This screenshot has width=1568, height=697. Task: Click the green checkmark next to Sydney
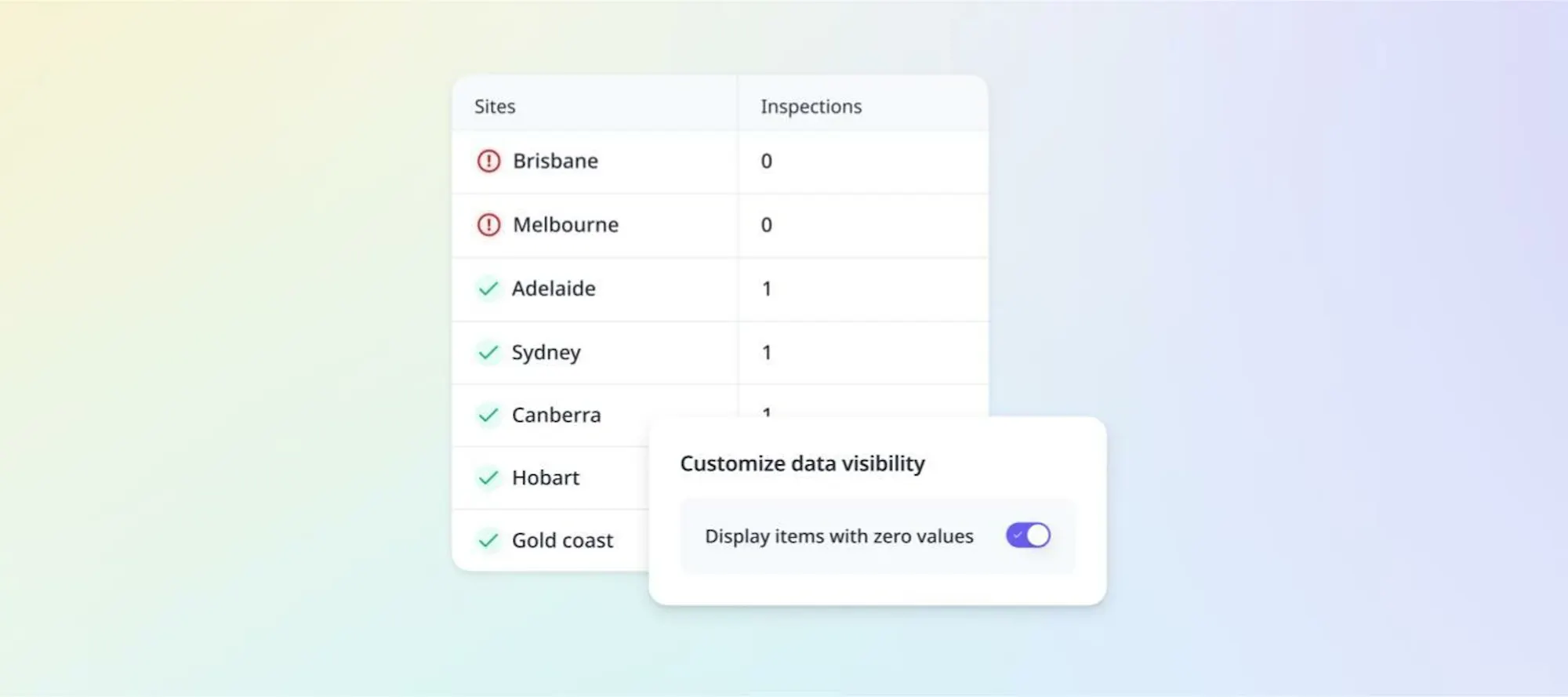(x=488, y=352)
